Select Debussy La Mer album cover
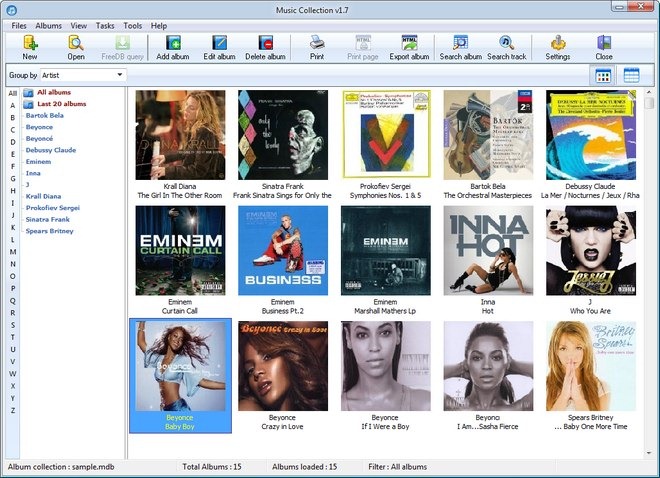Viewport: 660px width, 478px height. (x=591, y=135)
